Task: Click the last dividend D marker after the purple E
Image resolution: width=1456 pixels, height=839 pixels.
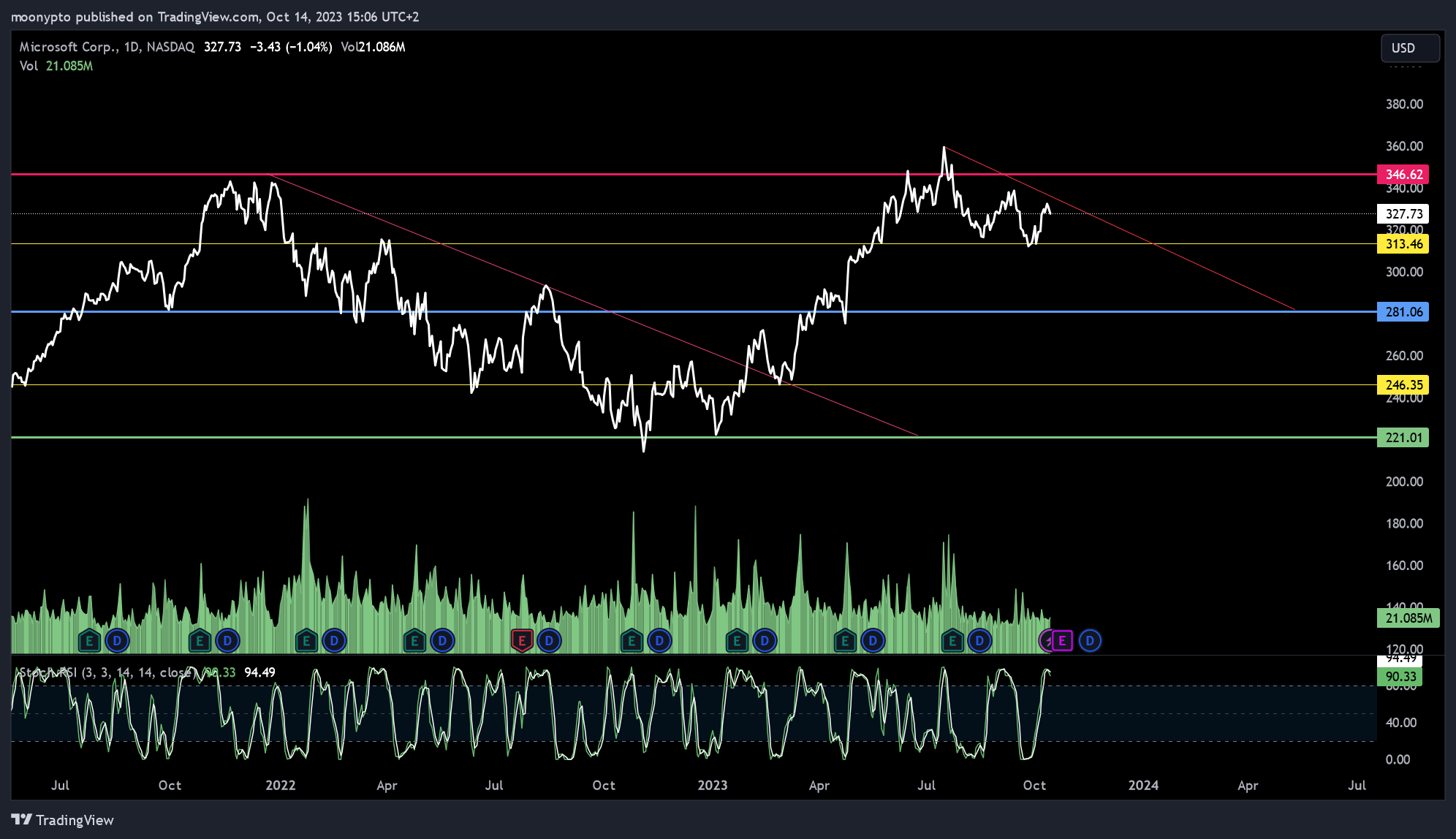Action: pyautogui.click(x=1090, y=641)
